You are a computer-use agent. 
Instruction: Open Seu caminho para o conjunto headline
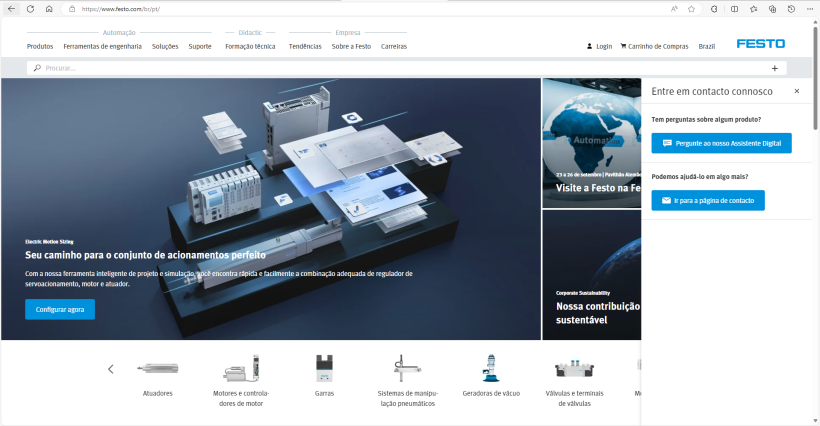pos(145,255)
